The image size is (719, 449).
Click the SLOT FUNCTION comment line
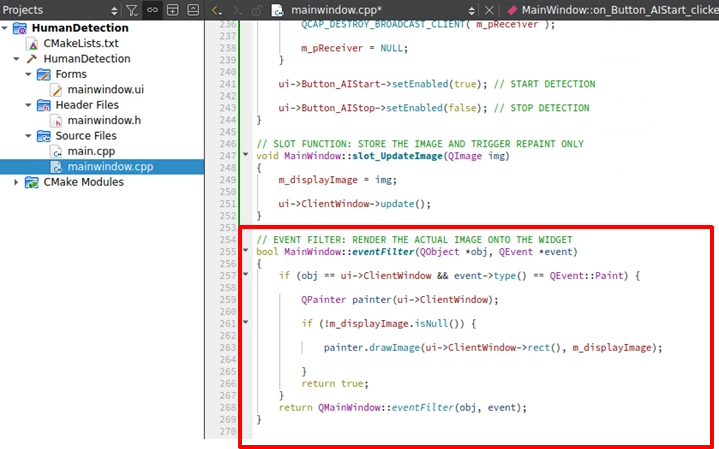(x=420, y=144)
